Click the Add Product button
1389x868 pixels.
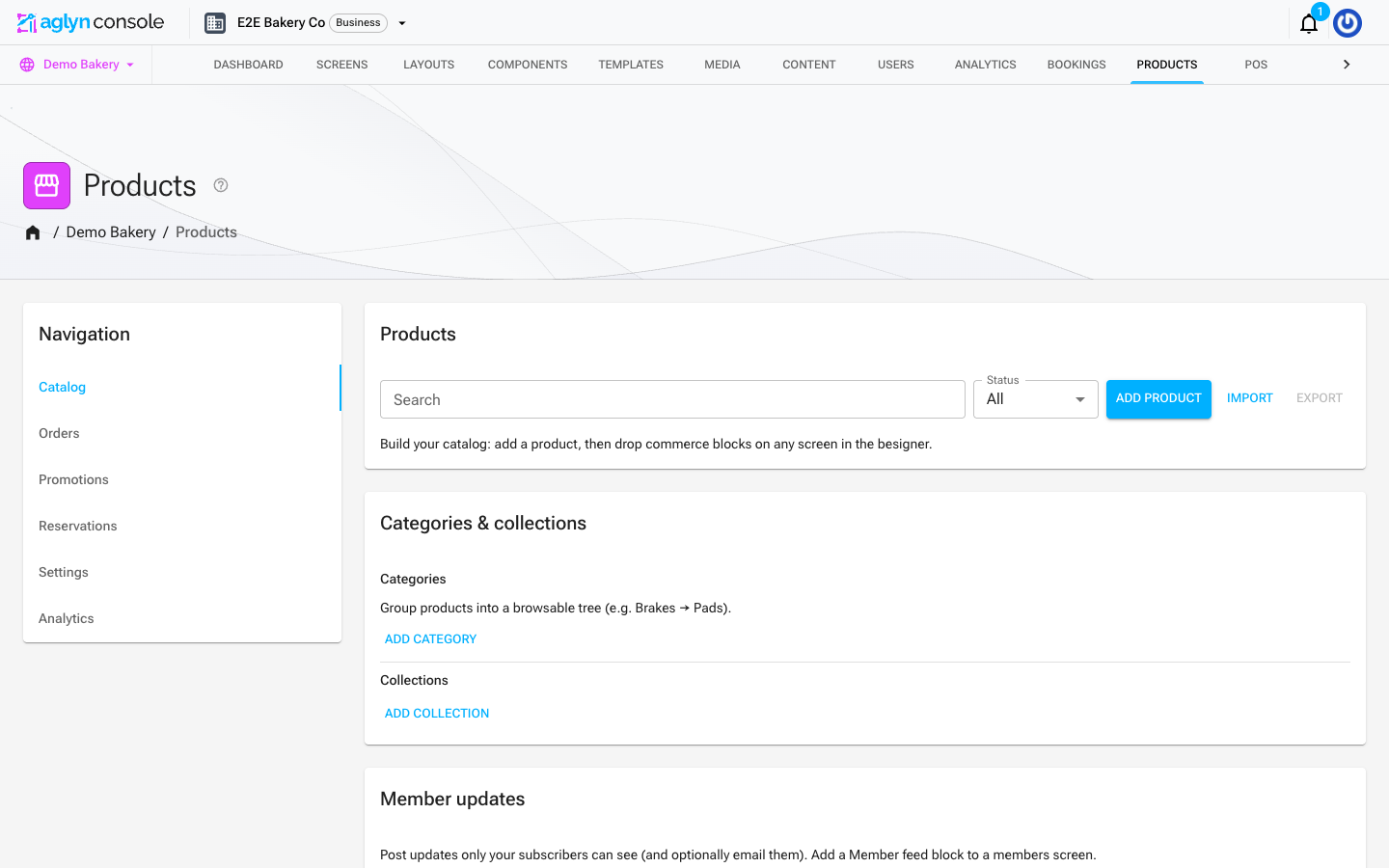[x=1158, y=398]
